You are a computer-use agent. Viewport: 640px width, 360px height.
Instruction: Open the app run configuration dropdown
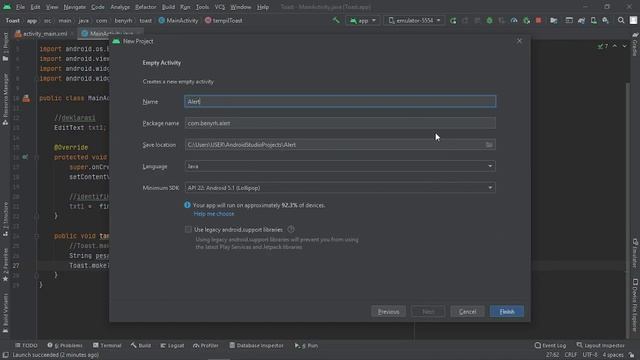click(x=362, y=20)
